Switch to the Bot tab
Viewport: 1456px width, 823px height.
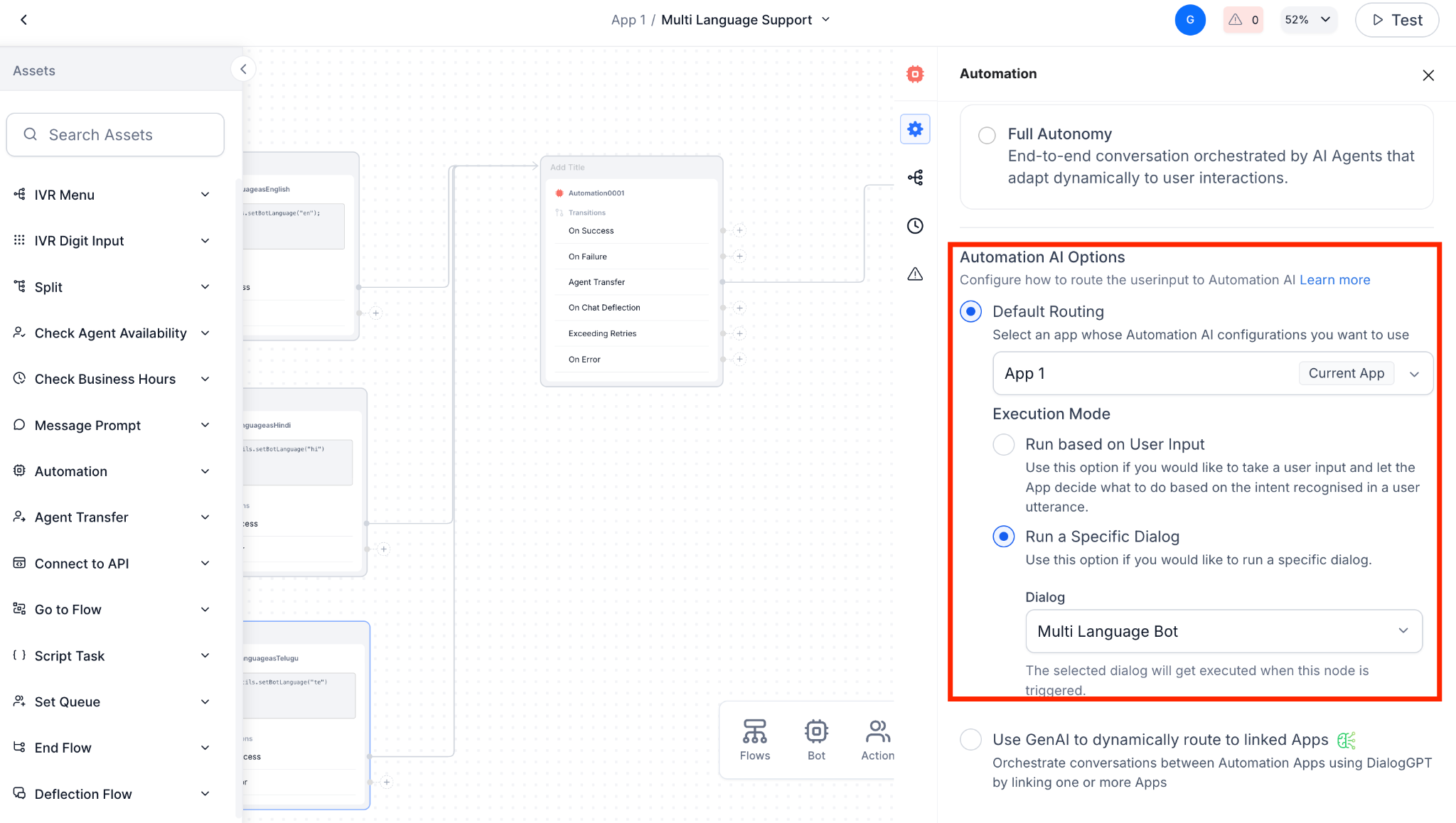tap(816, 740)
